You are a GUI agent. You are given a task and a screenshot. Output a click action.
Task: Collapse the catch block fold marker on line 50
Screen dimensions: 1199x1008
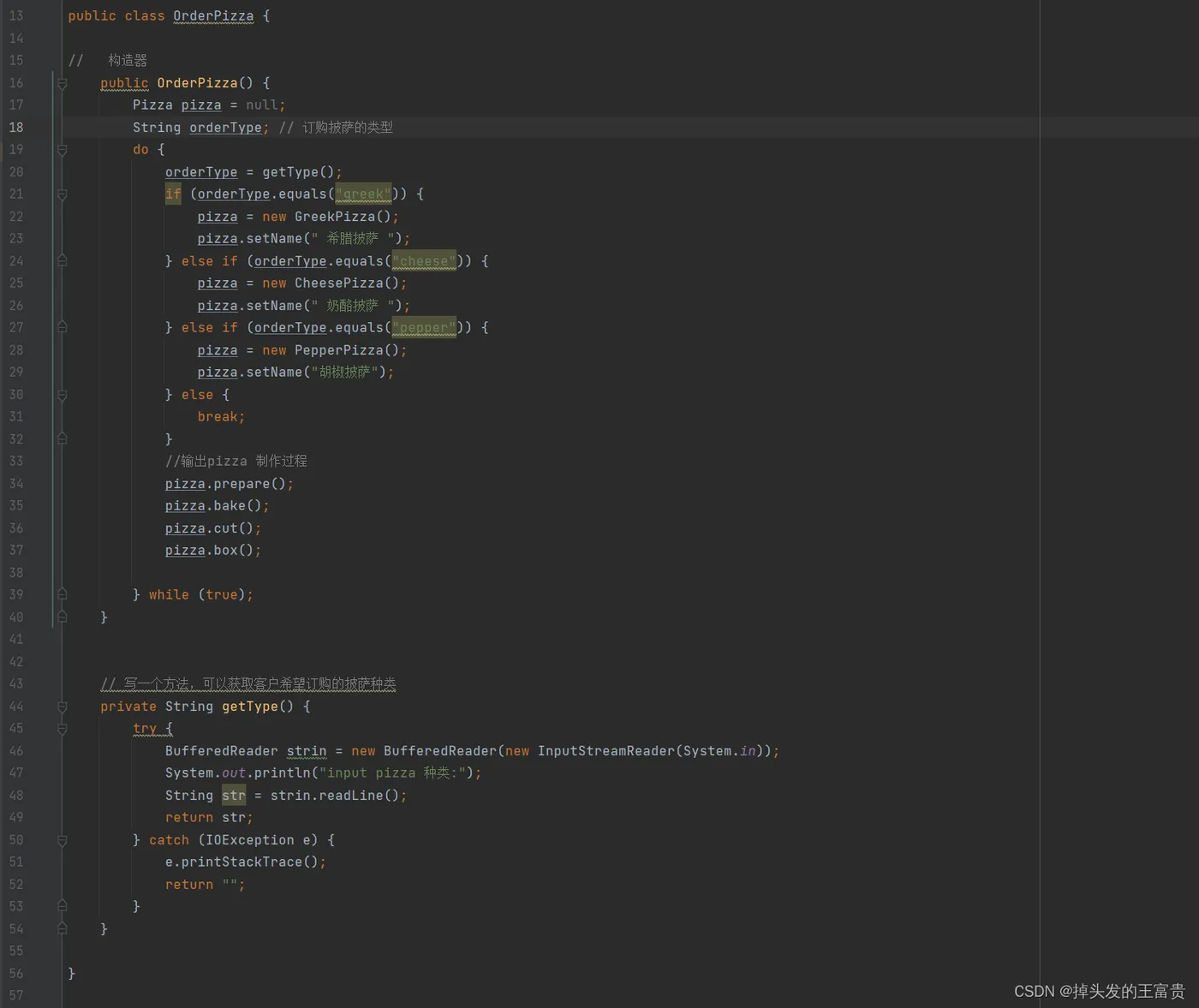tap(62, 840)
